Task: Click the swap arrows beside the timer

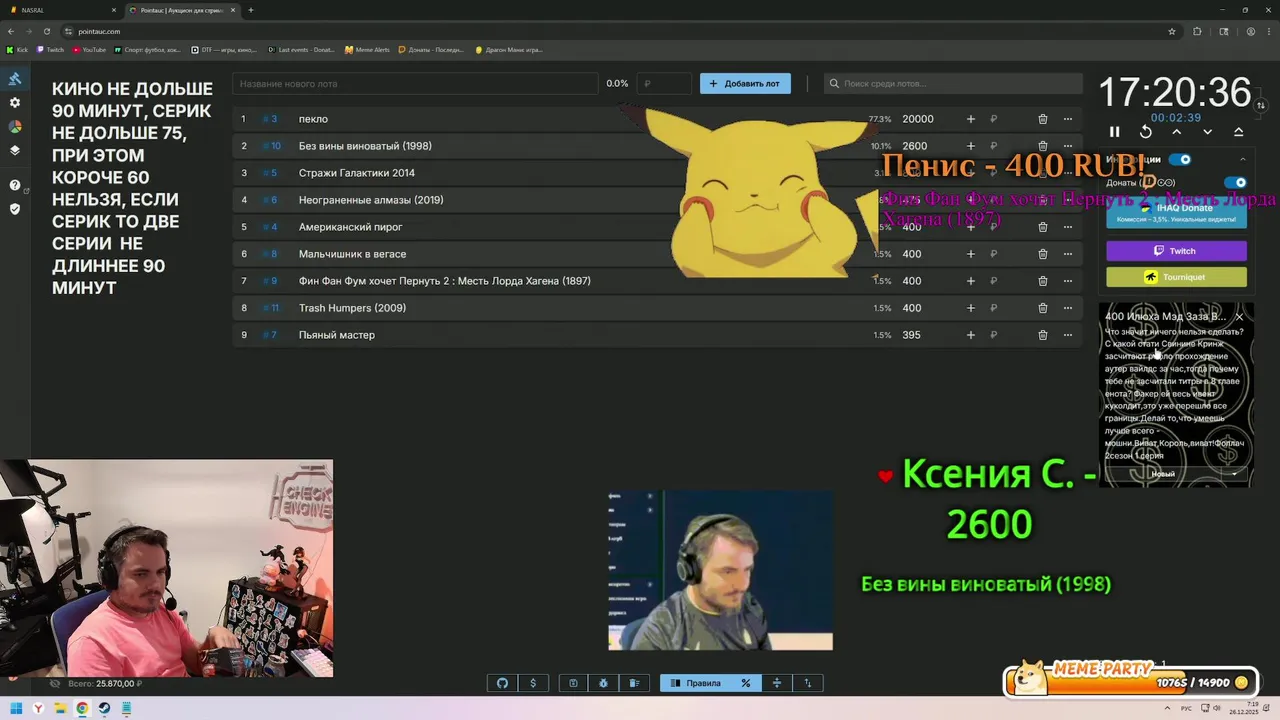Action: [1261, 105]
